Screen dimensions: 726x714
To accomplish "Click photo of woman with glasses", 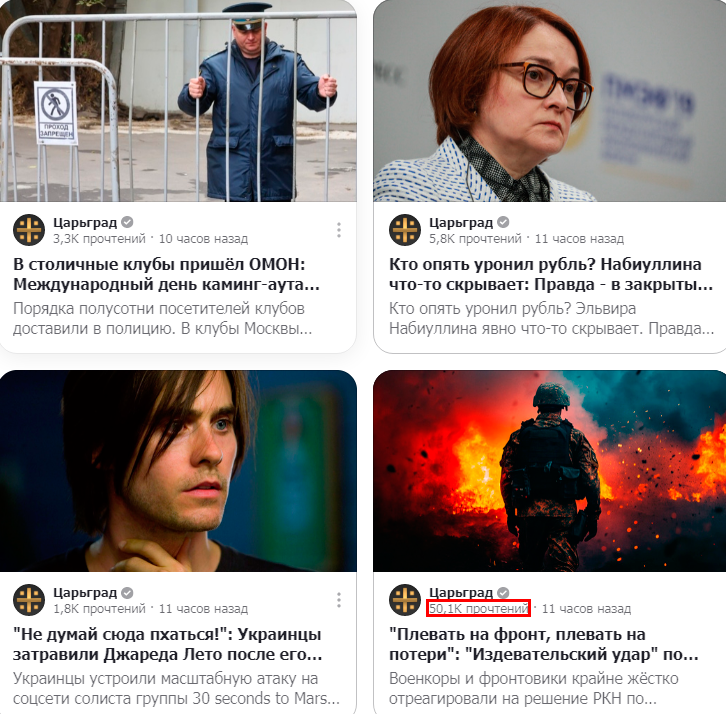I will point(550,100).
